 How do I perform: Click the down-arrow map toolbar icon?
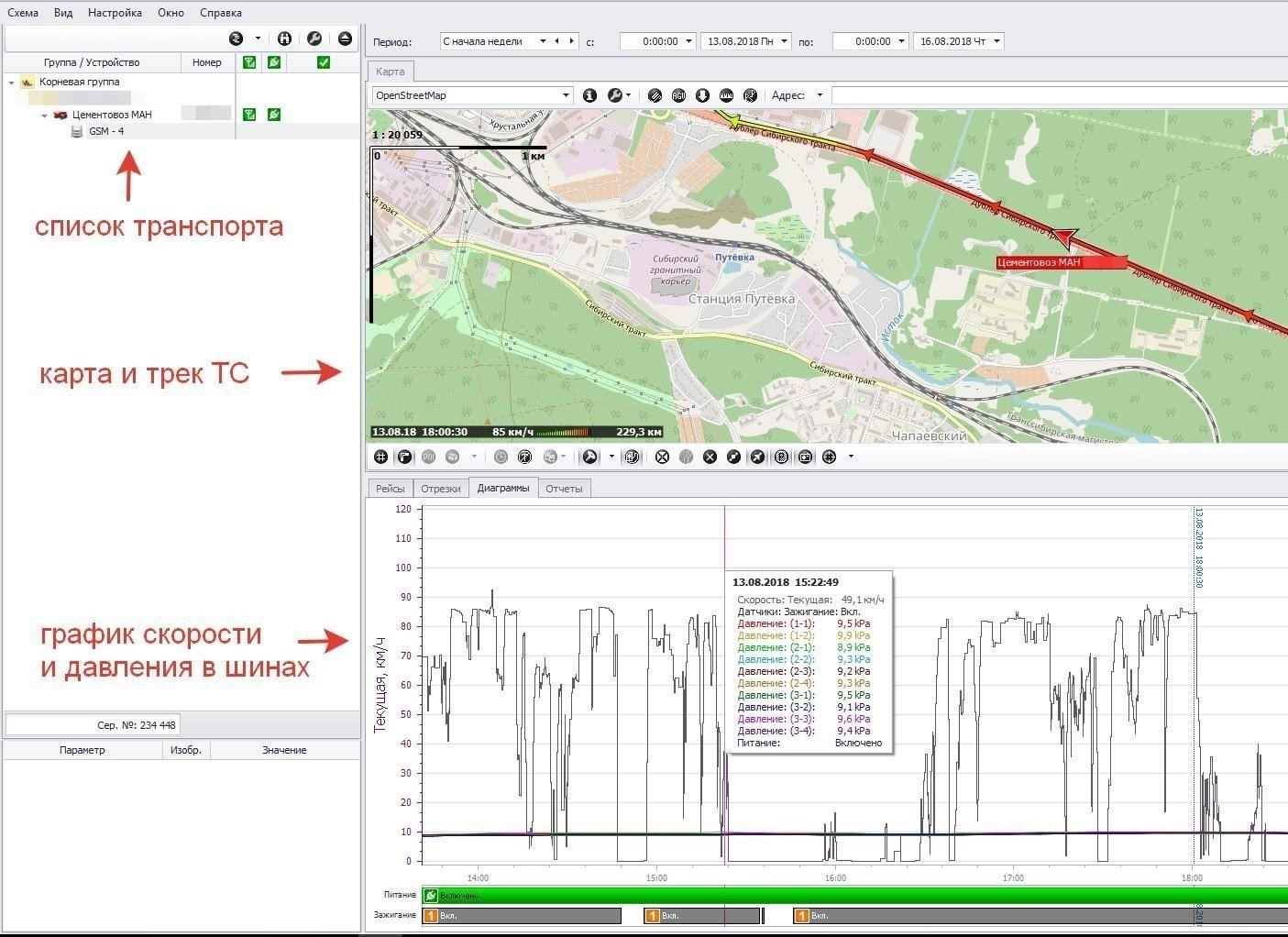[702, 95]
